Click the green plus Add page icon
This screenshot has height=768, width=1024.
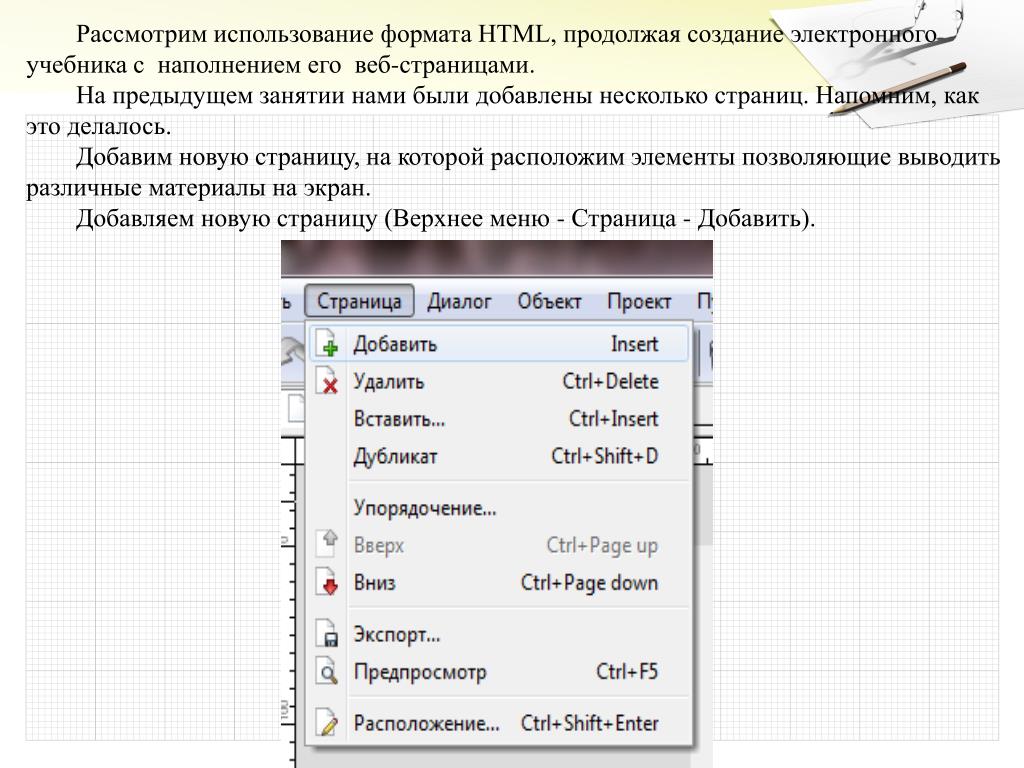pos(327,345)
